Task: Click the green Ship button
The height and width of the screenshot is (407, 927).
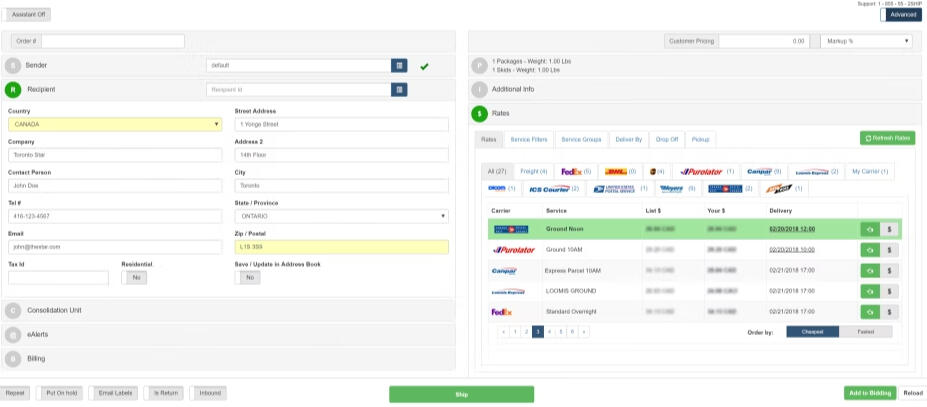Action: pos(461,394)
